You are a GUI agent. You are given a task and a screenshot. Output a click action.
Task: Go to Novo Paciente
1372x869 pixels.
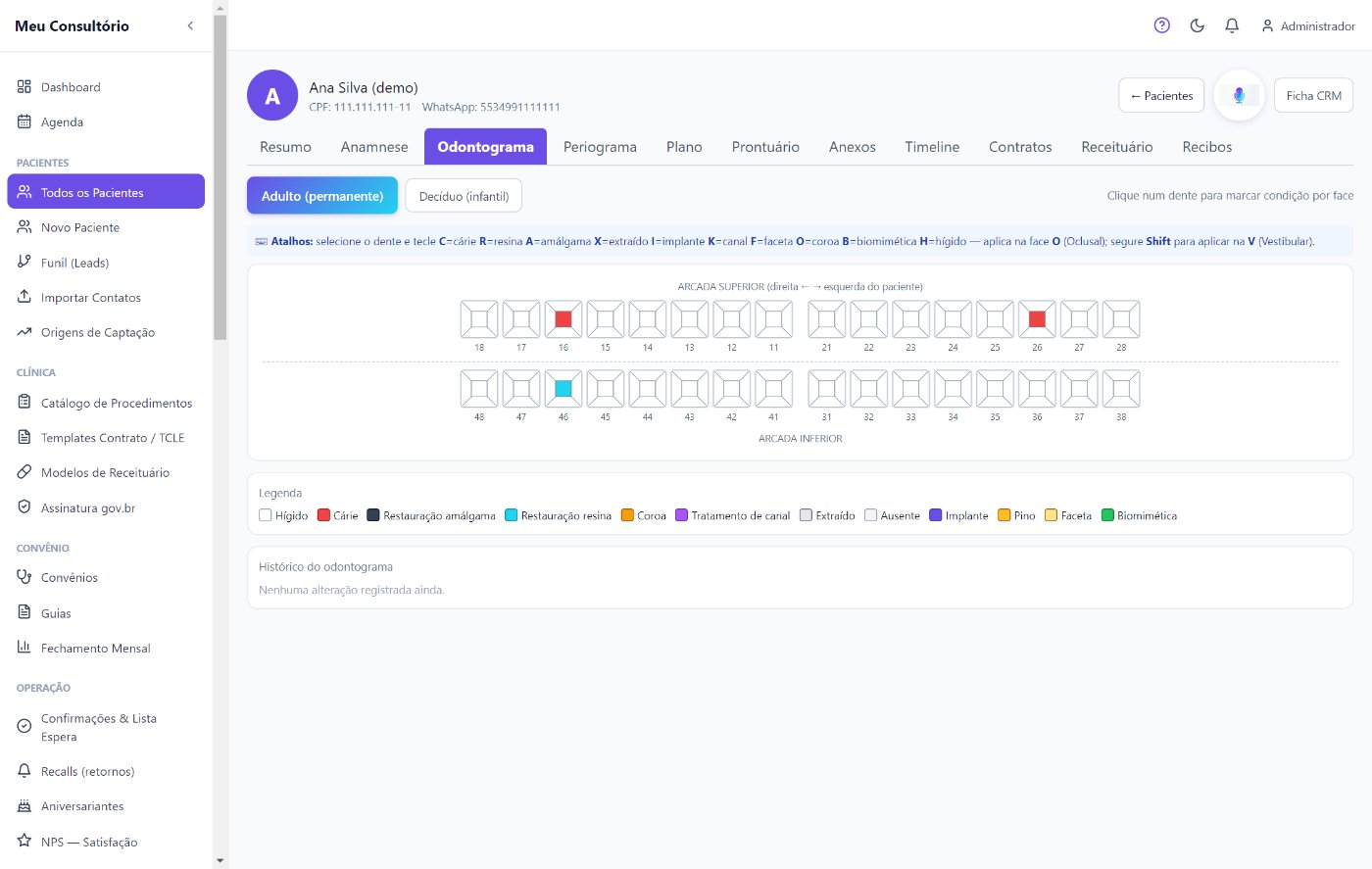(106, 227)
